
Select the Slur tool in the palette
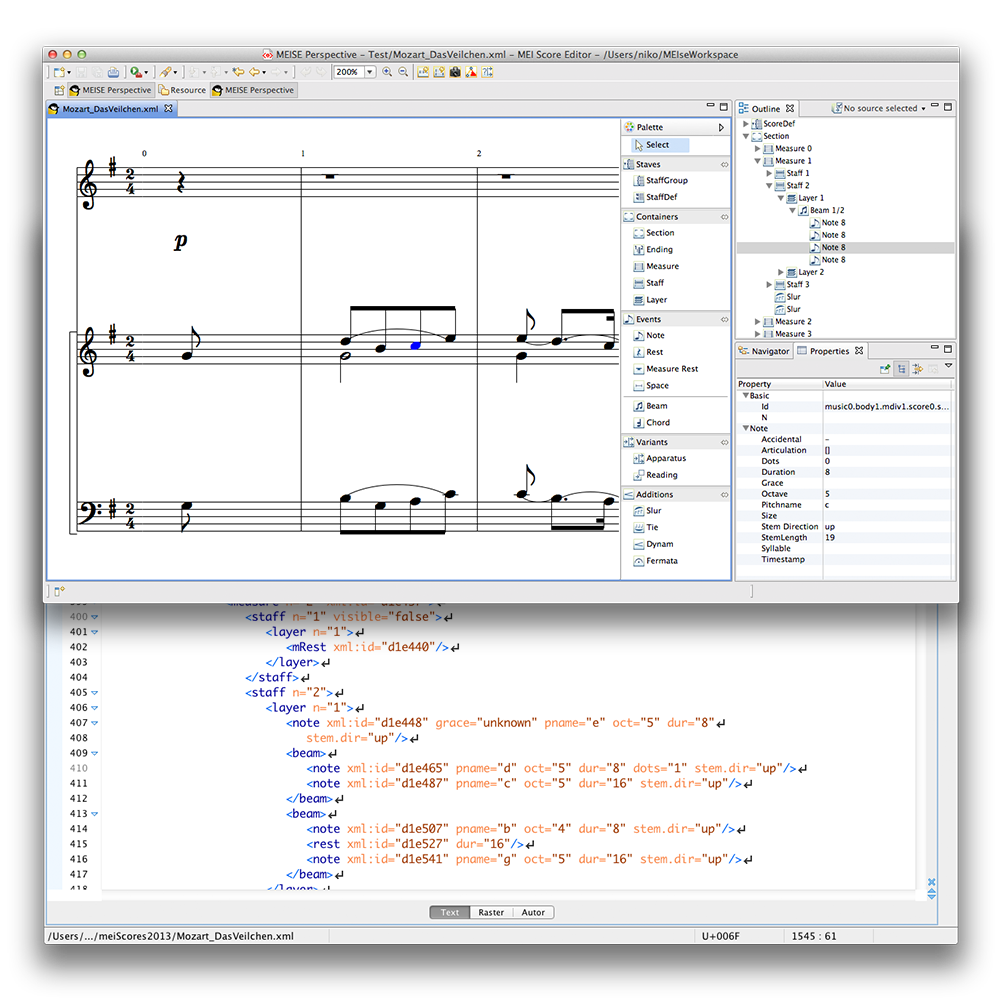pos(653,511)
